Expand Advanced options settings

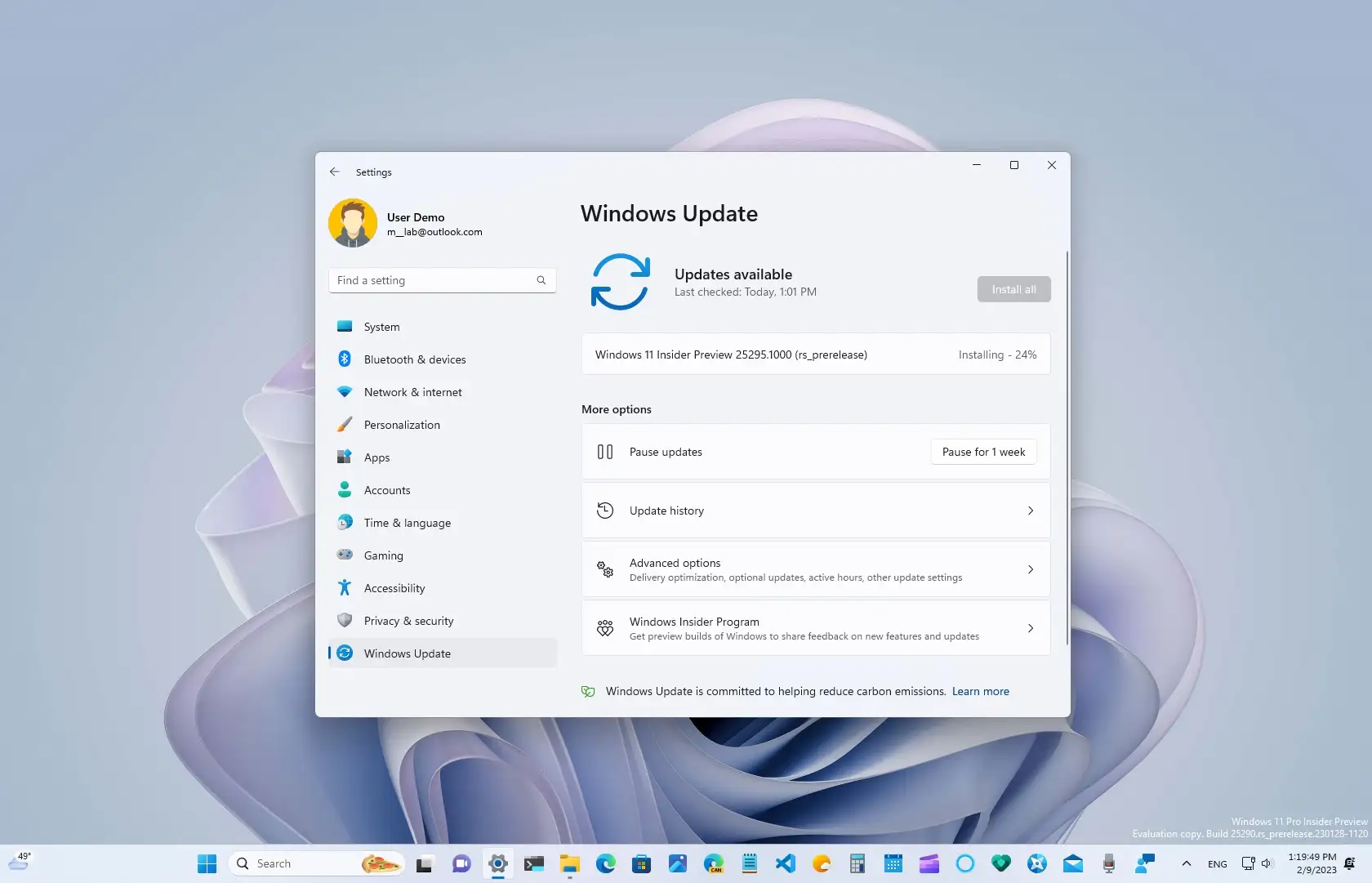[814, 569]
